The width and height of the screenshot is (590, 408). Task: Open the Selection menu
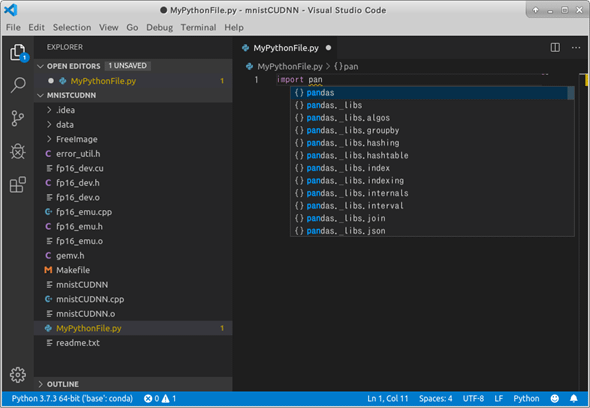pyautogui.click(x=72, y=27)
